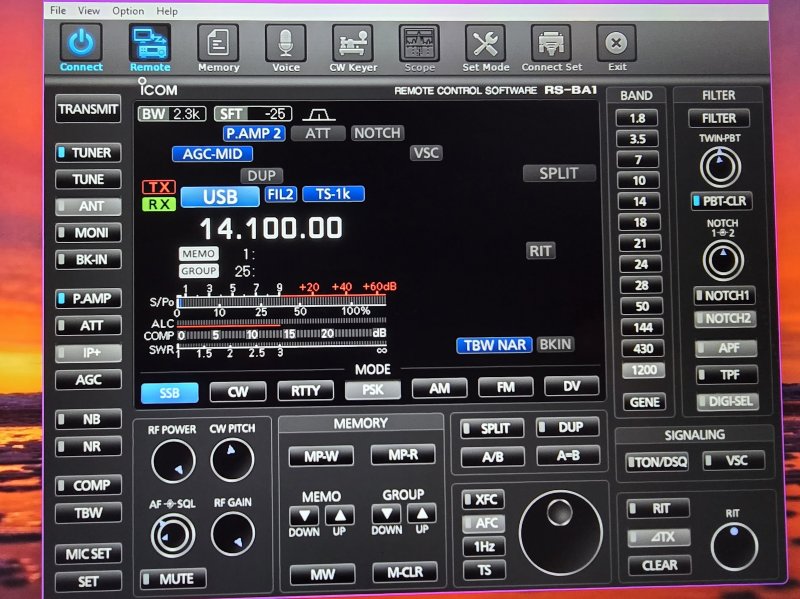The width and height of the screenshot is (800, 599).
Task: Open the Connect Set icon
Action: point(551,43)
